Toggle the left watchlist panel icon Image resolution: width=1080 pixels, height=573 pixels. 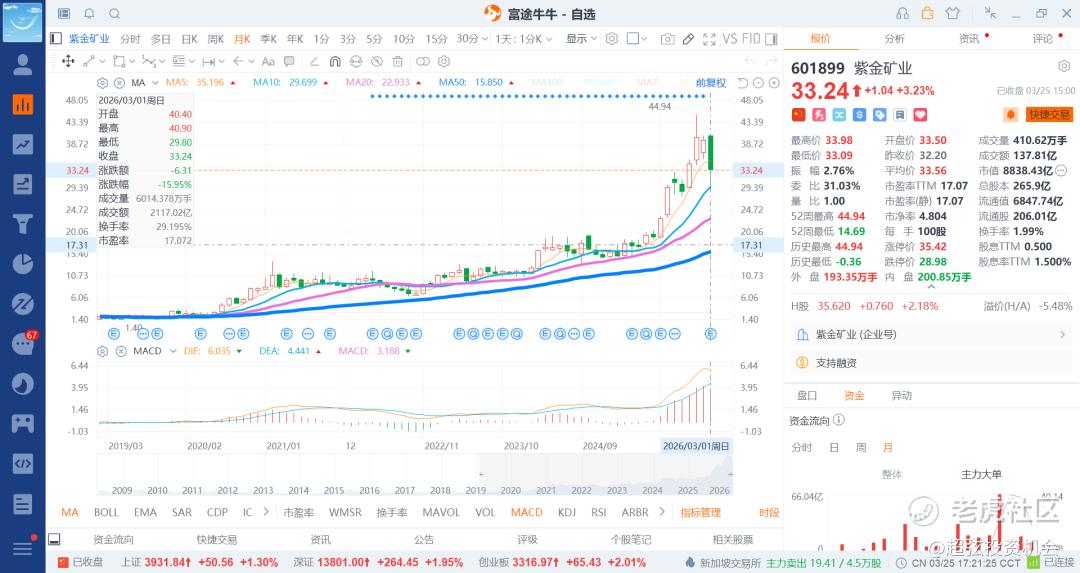point(56,39)
